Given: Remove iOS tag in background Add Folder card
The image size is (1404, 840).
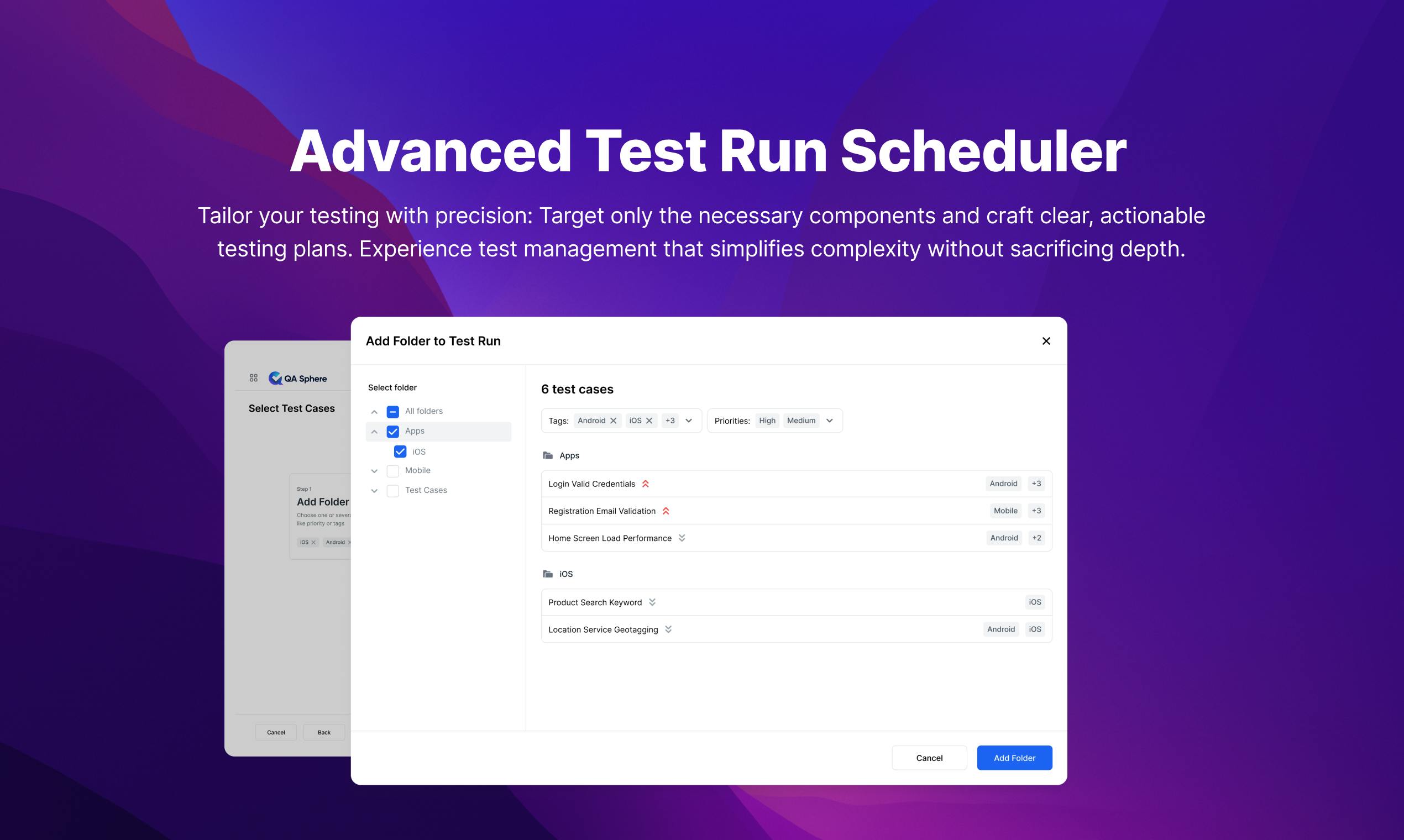Looking at the screenshot, I should point(313,542).
